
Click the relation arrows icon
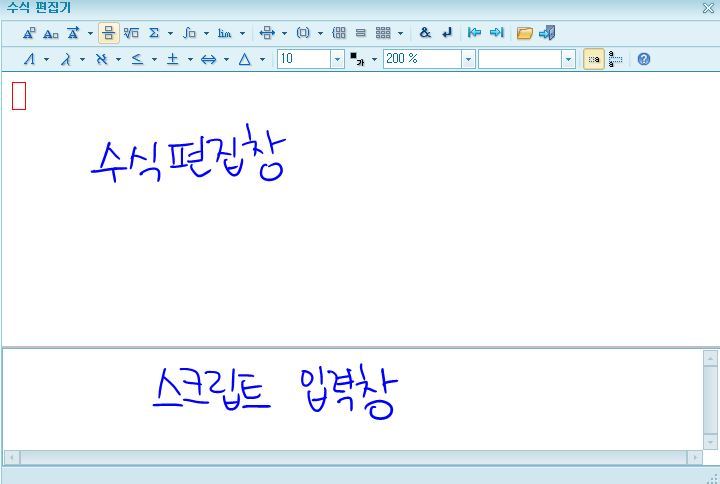[267, 33]
